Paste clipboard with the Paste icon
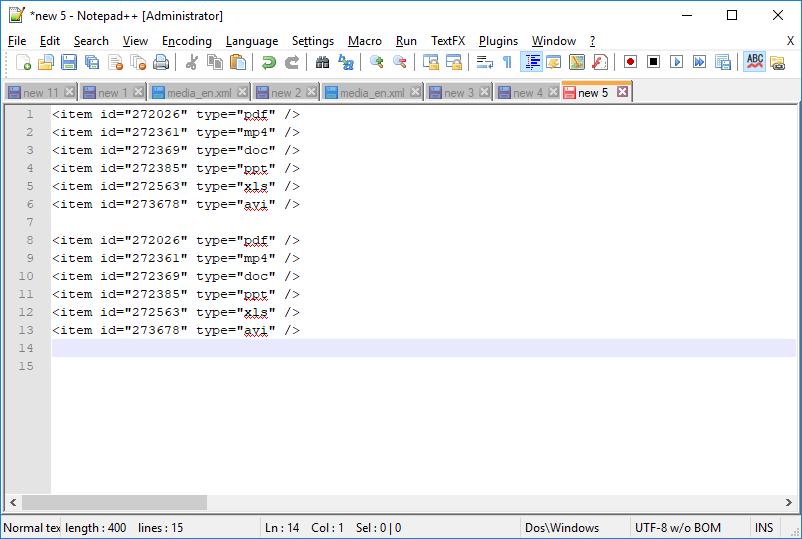 click(x=238, y=62)
